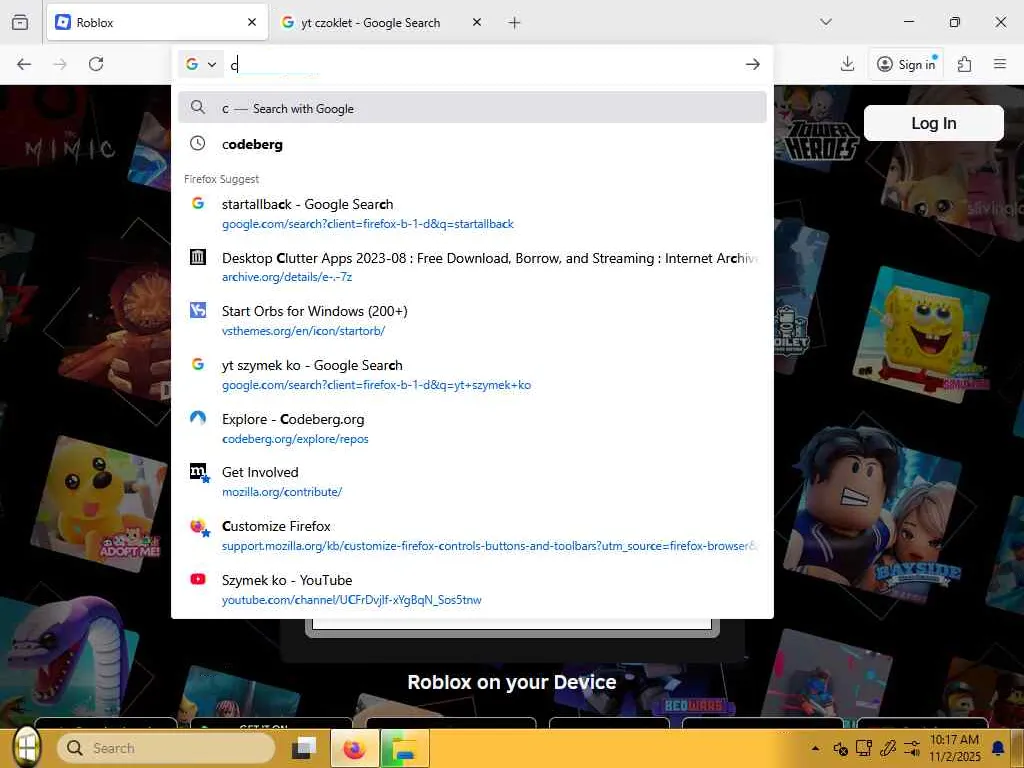Switch to the Roblox tab
Image resolution: width=1024 pixels, height=768 pixels.
(157, 23)
